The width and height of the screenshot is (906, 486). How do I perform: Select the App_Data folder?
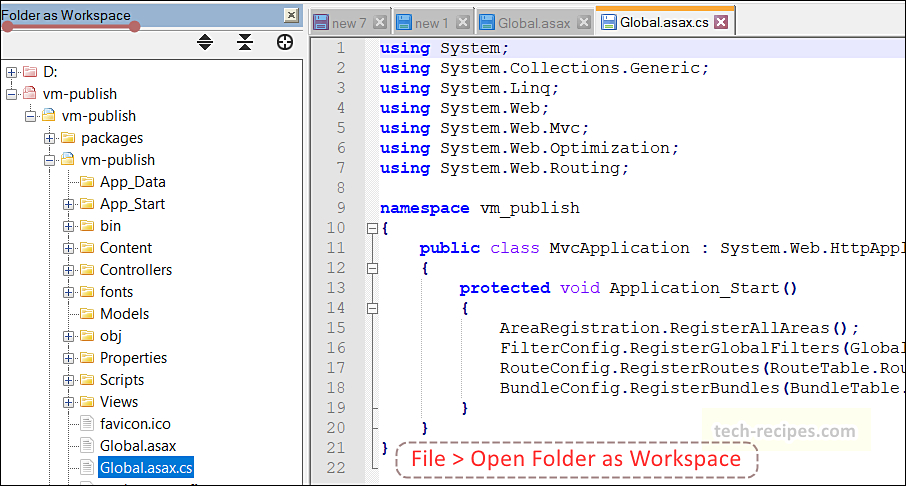133,182
